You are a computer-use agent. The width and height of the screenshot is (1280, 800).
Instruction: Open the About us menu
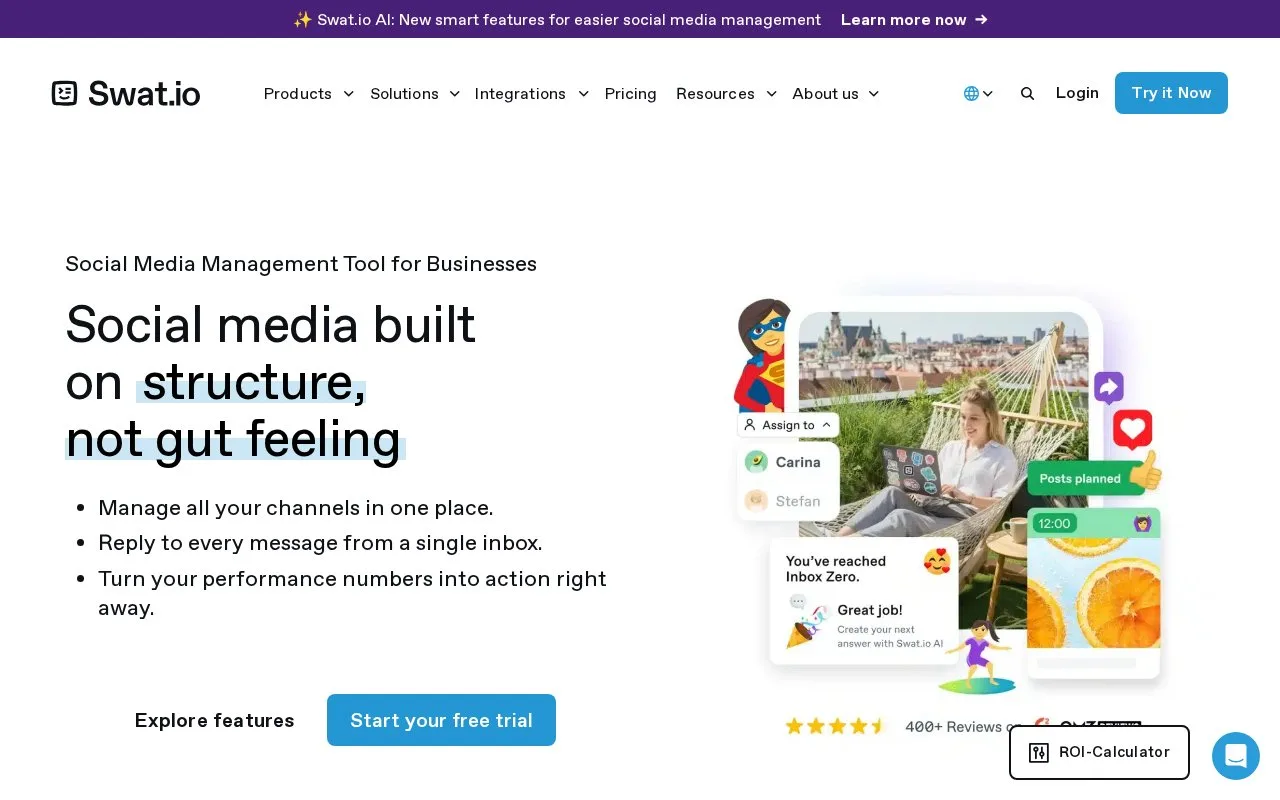[x=825, y=94]
